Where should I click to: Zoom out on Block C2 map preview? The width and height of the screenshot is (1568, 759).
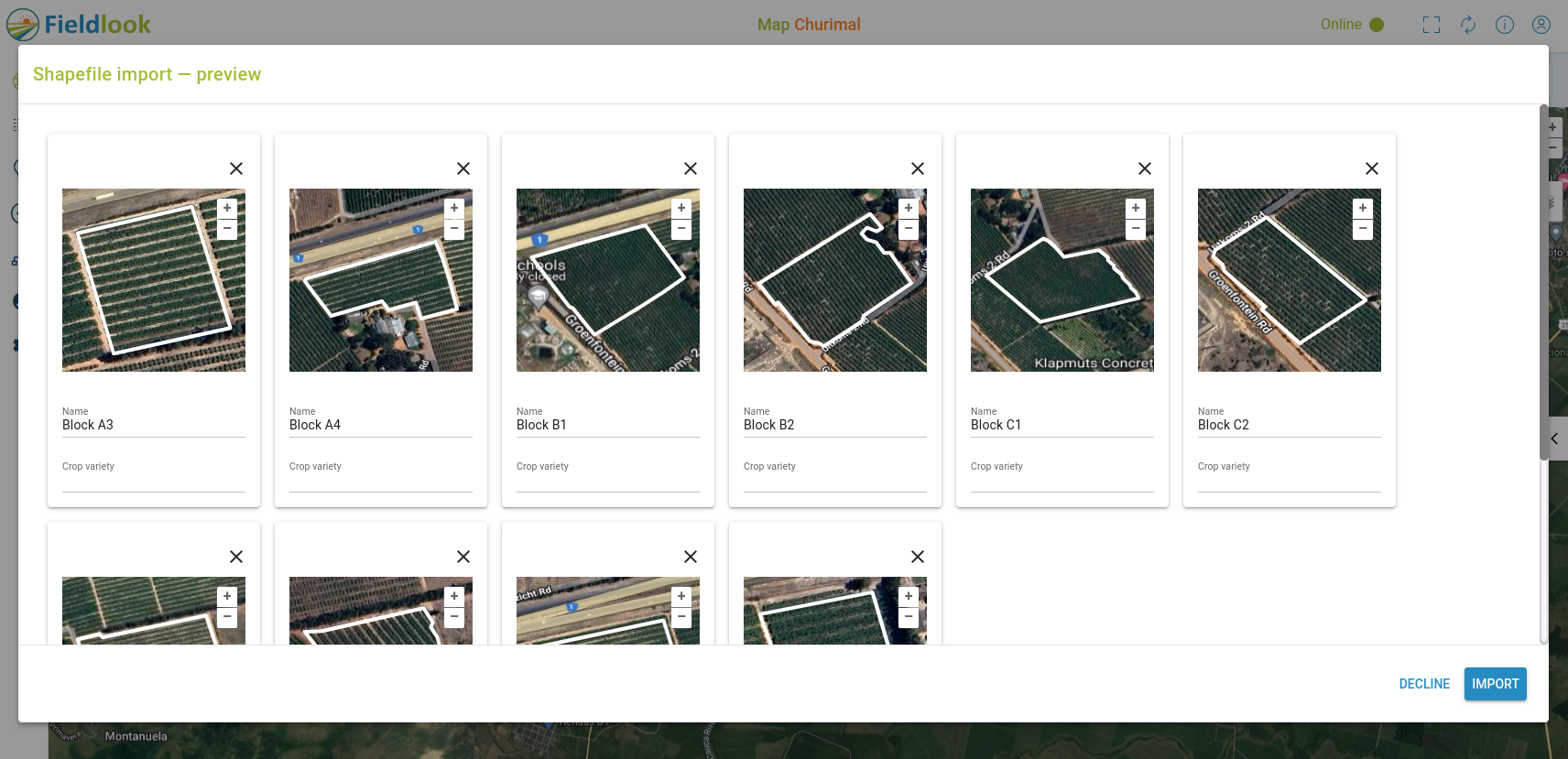pyautogui.click(x=1363, y=229)
